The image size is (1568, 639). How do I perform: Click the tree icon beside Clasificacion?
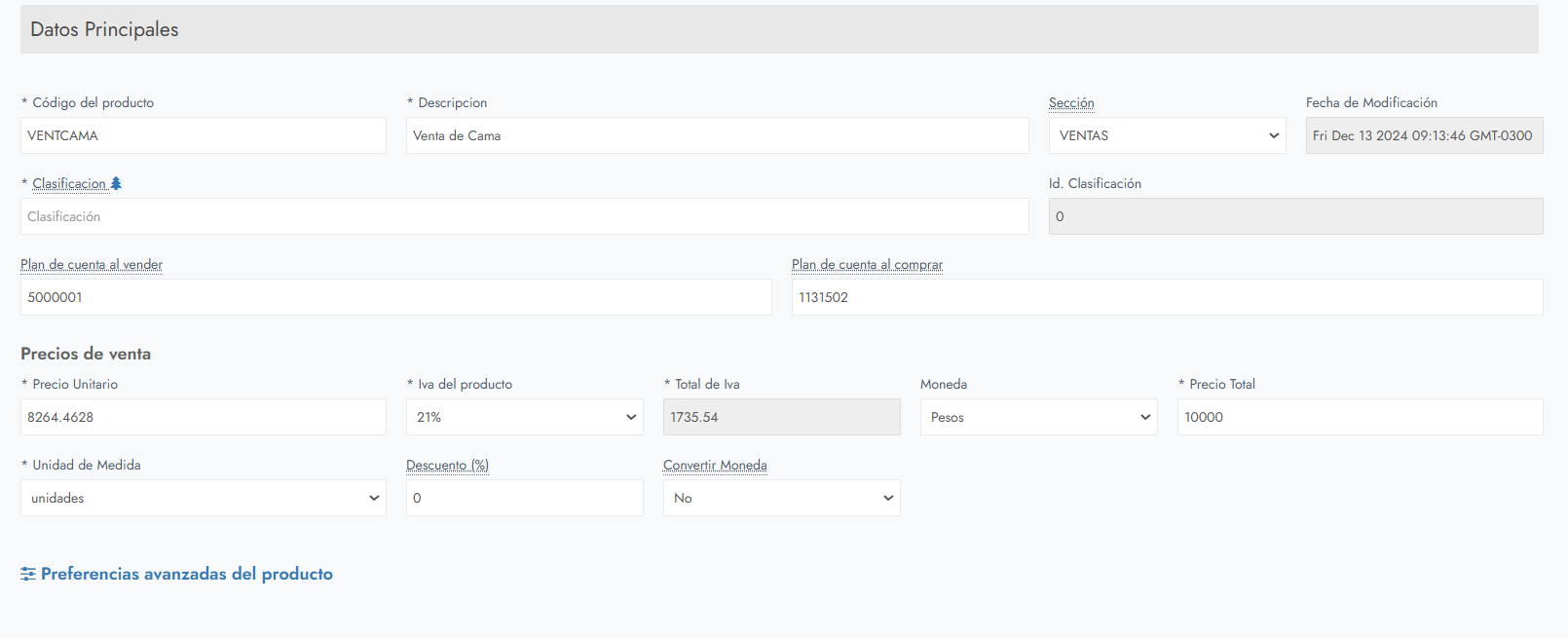(116, 183)
